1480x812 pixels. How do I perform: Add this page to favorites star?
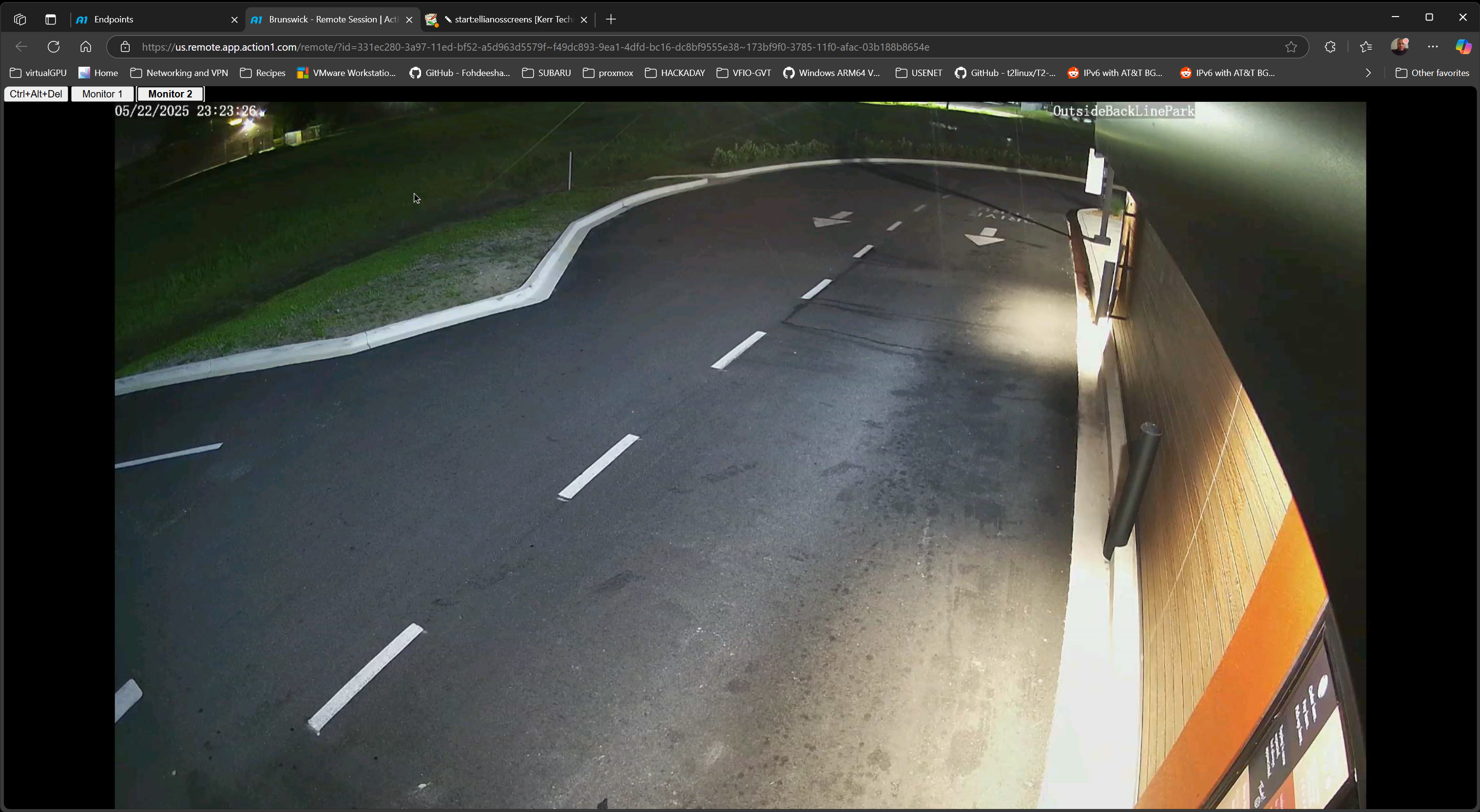(x=1291, y=46)
